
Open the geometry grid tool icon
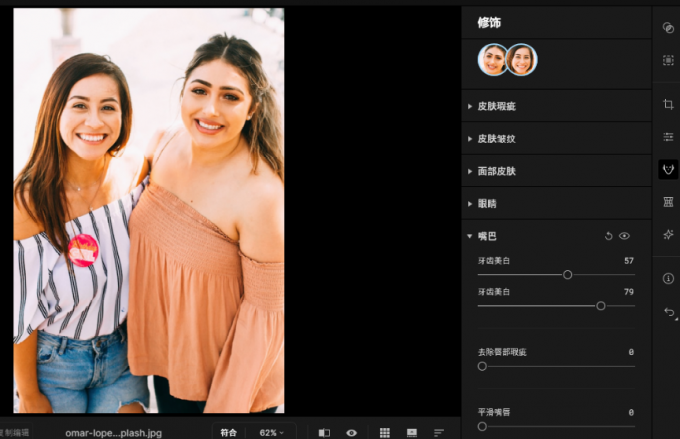click(x=668, y=202)
